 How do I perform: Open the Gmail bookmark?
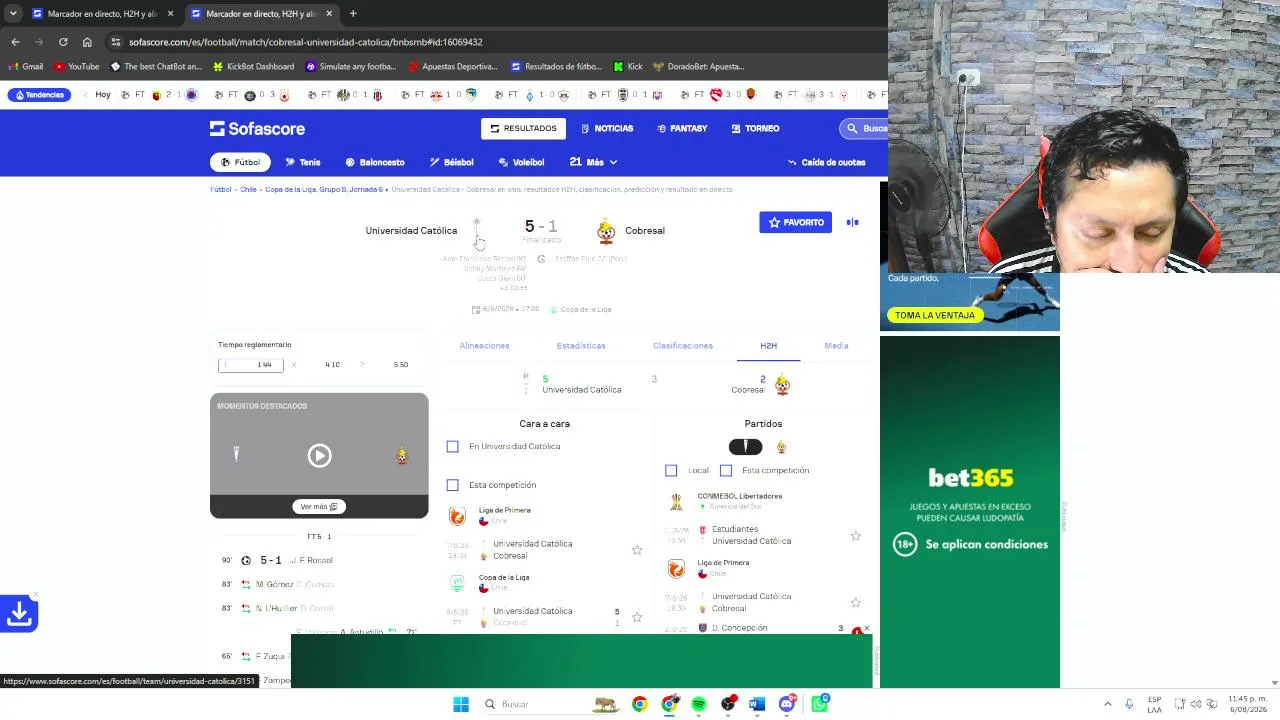pyautogui.click(x=26, y=67)
